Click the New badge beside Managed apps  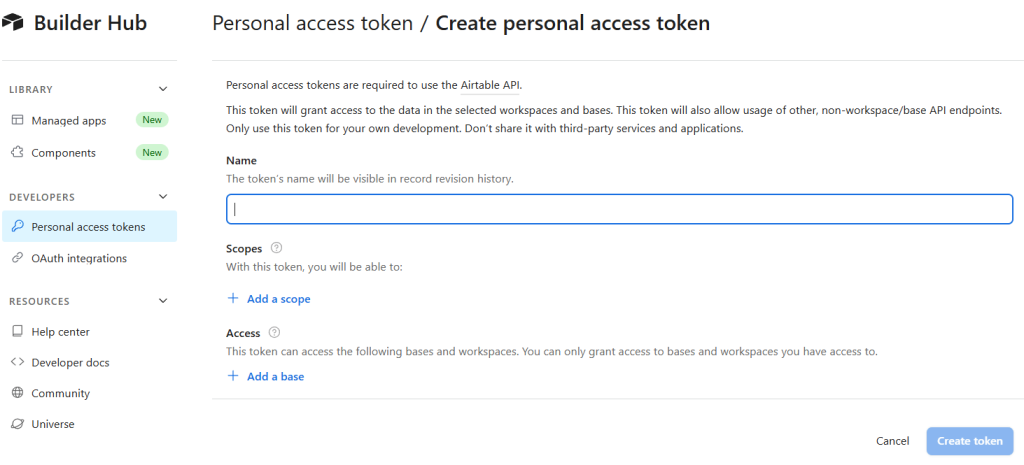[152, 120]
